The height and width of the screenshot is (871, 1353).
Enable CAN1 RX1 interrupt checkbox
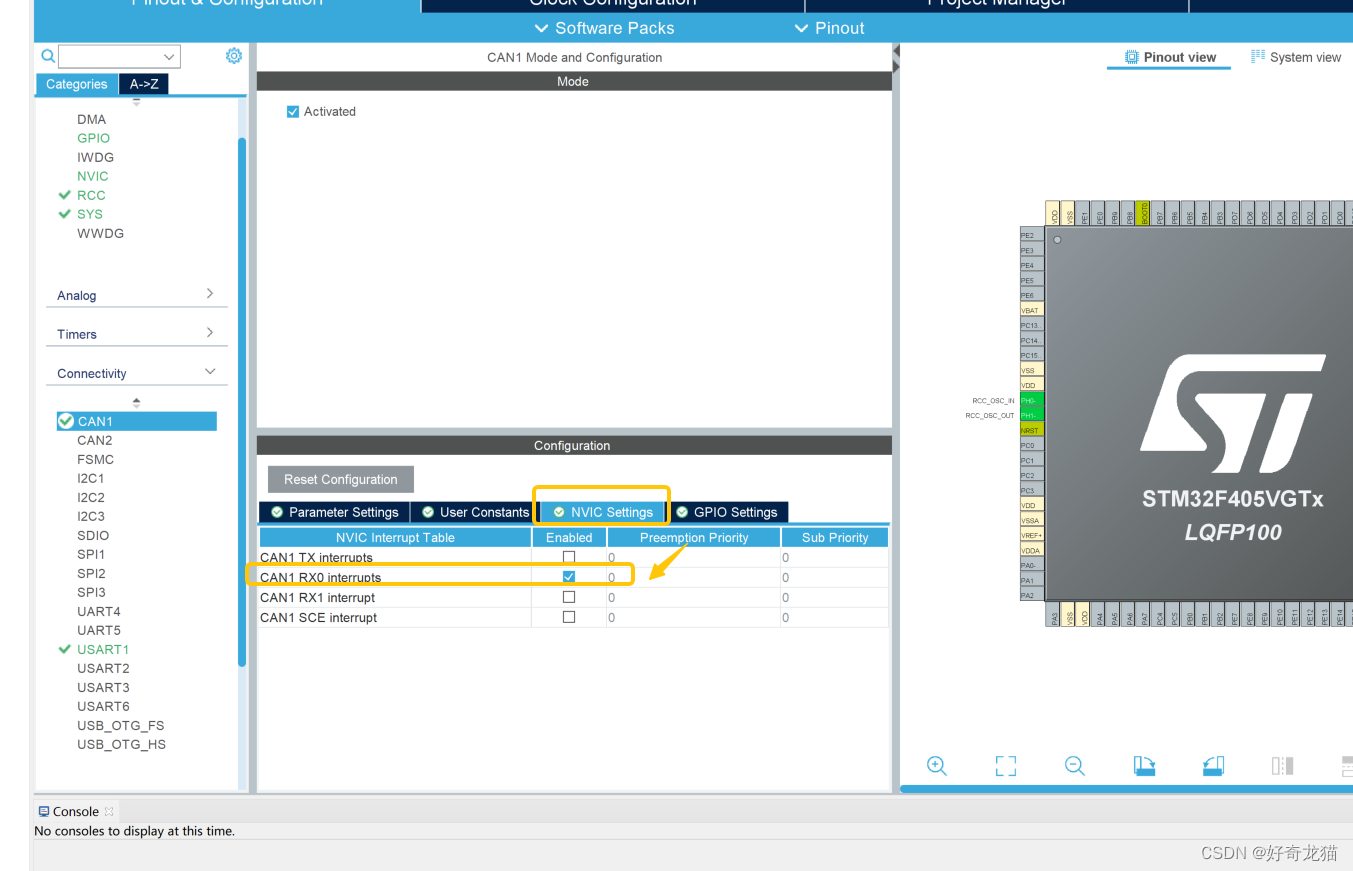[x=569, y=597]
